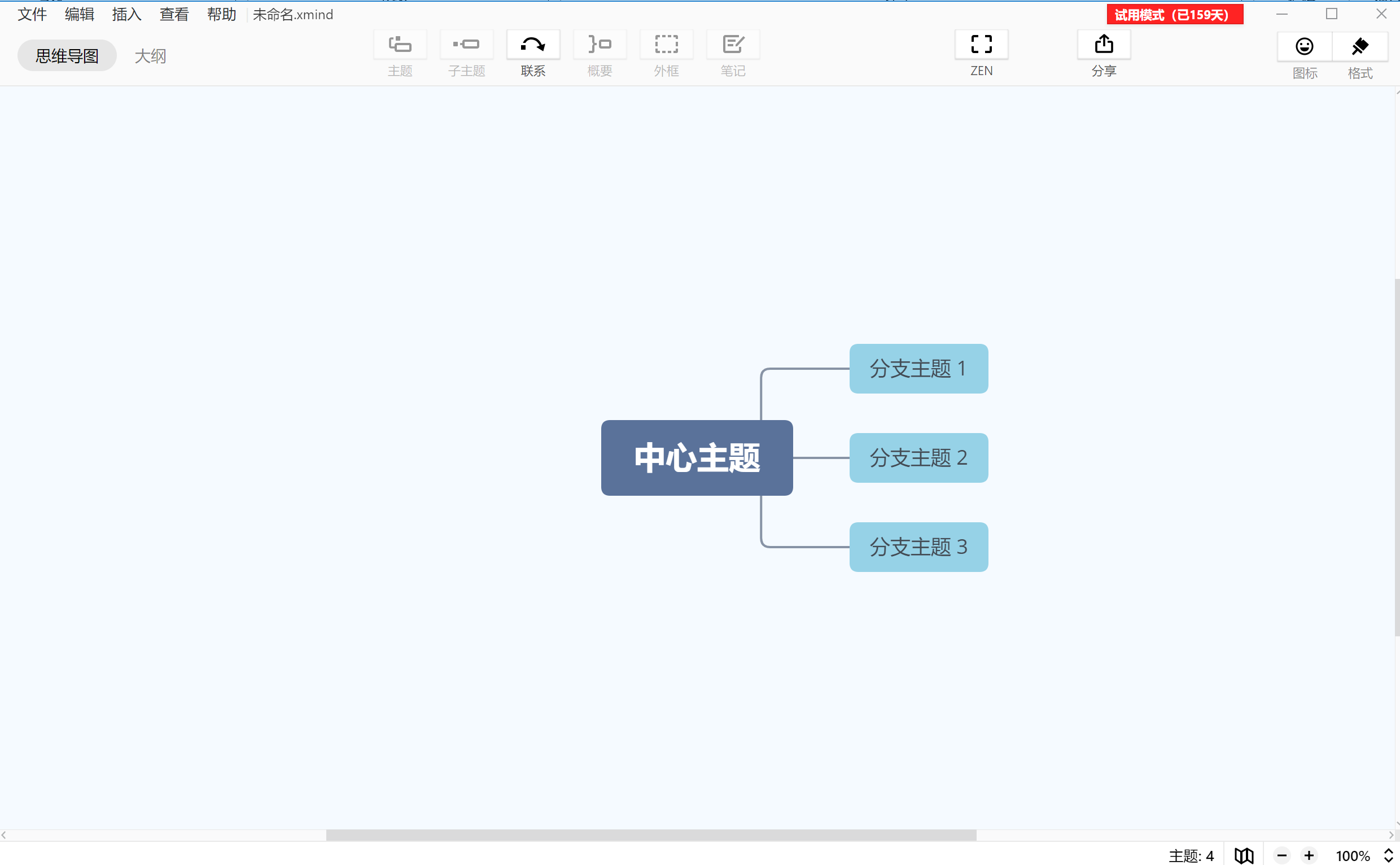This screenshot has height=865, width=1400.
Task: Click the scroll left arrow
Action: (4, 835)
